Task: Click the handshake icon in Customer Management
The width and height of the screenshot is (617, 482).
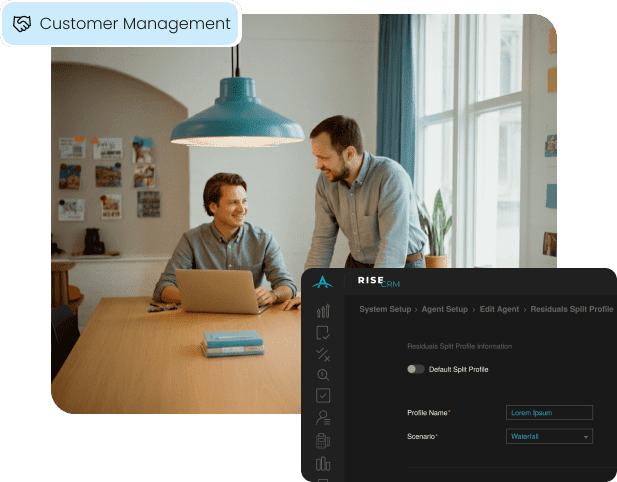Action: point(22,23)
